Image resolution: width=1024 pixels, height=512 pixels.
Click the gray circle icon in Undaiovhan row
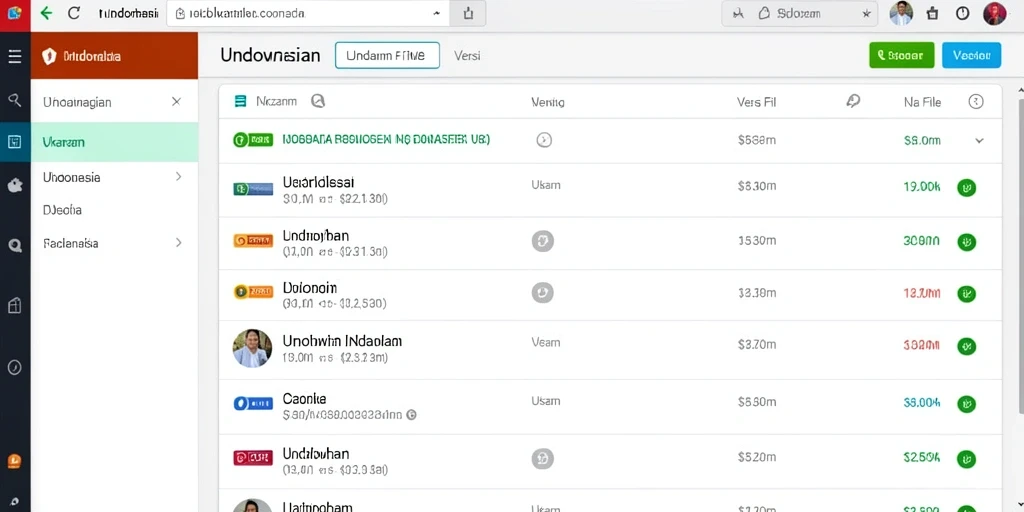[x=543, y=458]
